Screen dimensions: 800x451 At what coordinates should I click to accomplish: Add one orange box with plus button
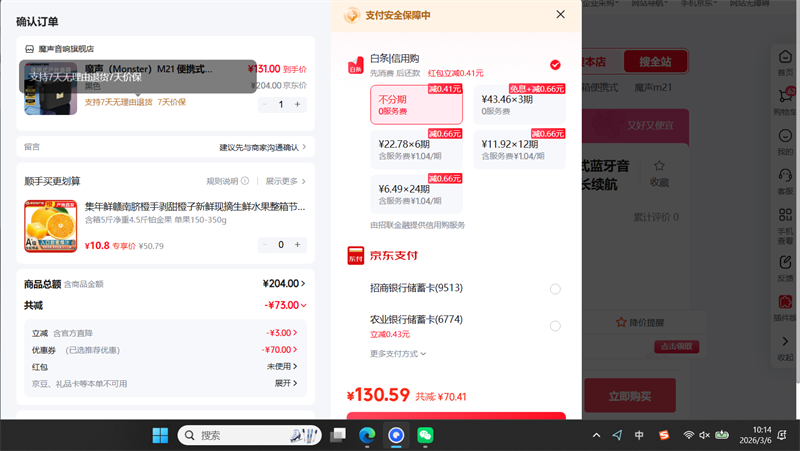(298, 244)
